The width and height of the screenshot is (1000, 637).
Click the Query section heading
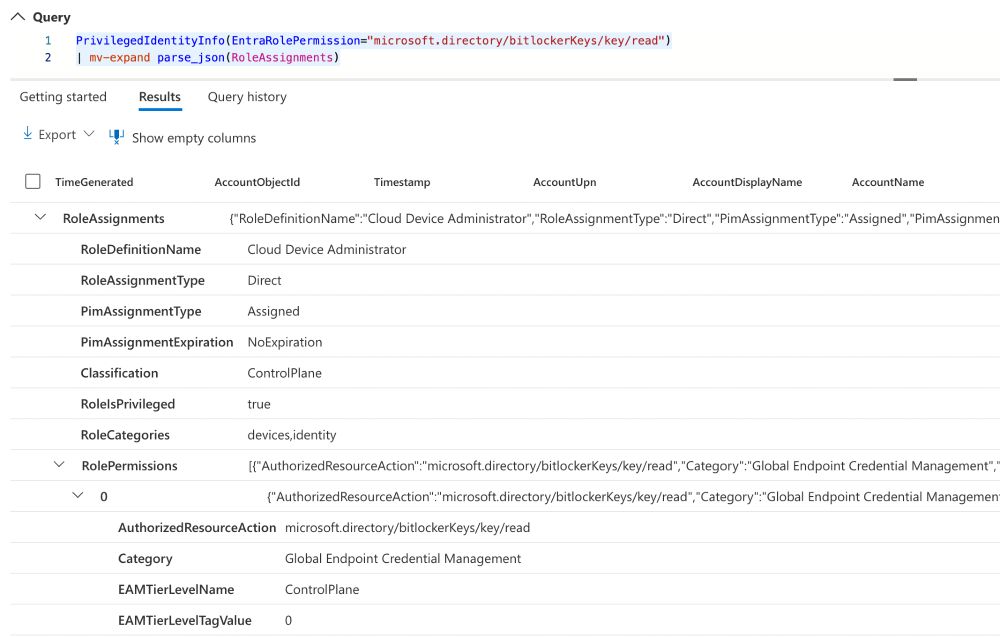[52, 17]
